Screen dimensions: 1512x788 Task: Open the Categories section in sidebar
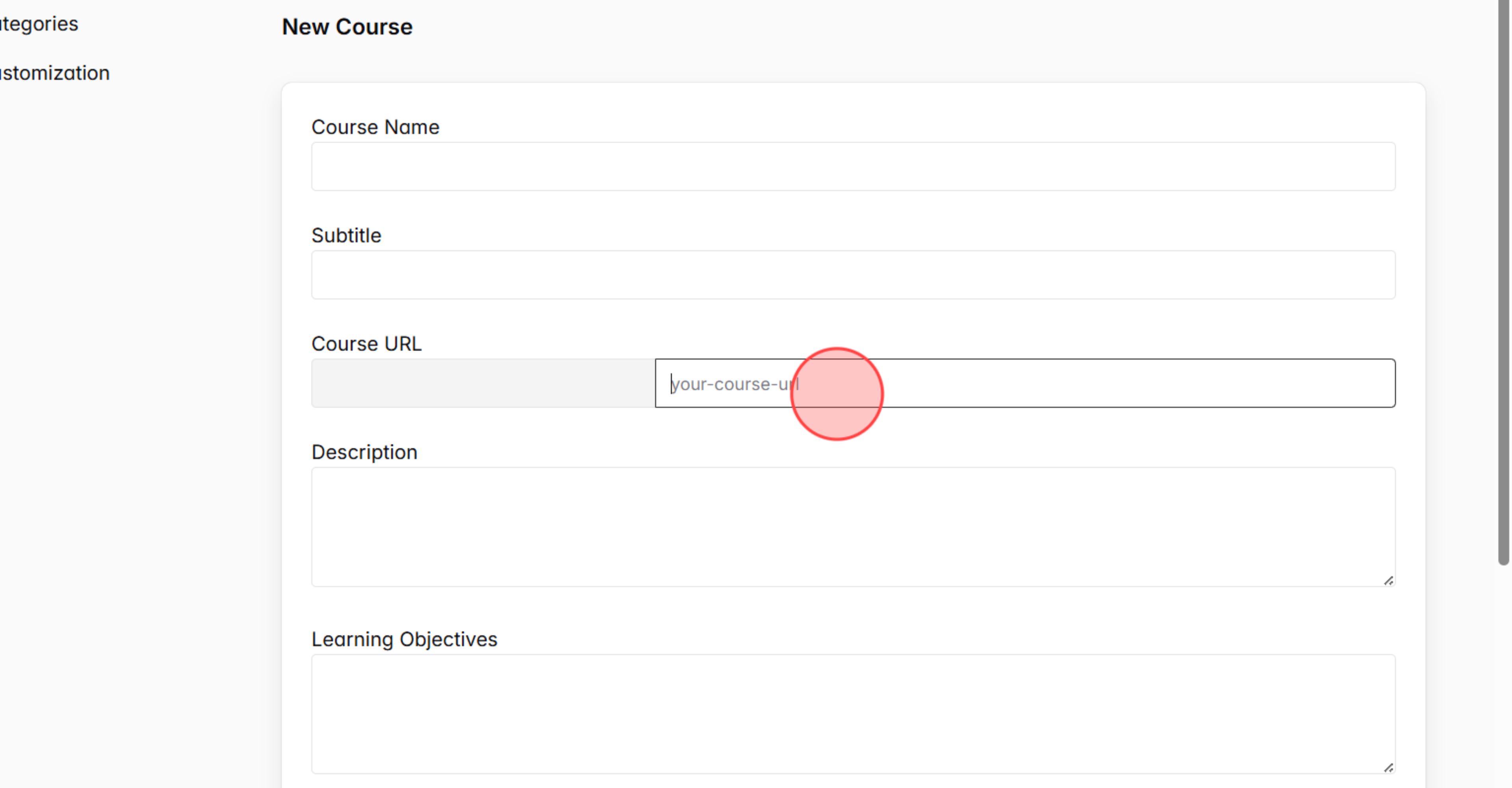[x=39, y=24]
